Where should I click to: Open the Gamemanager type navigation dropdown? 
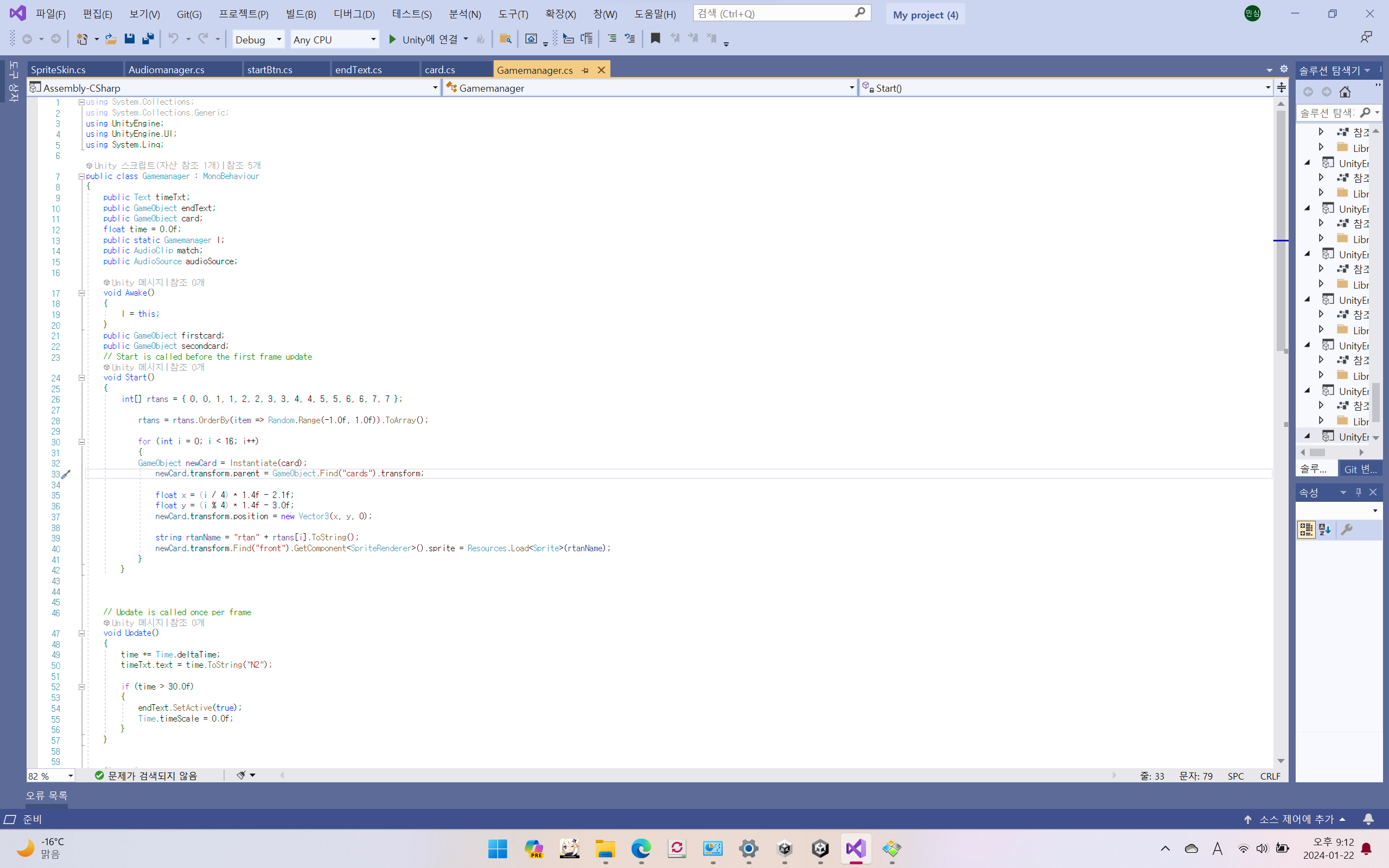point(651,88)
